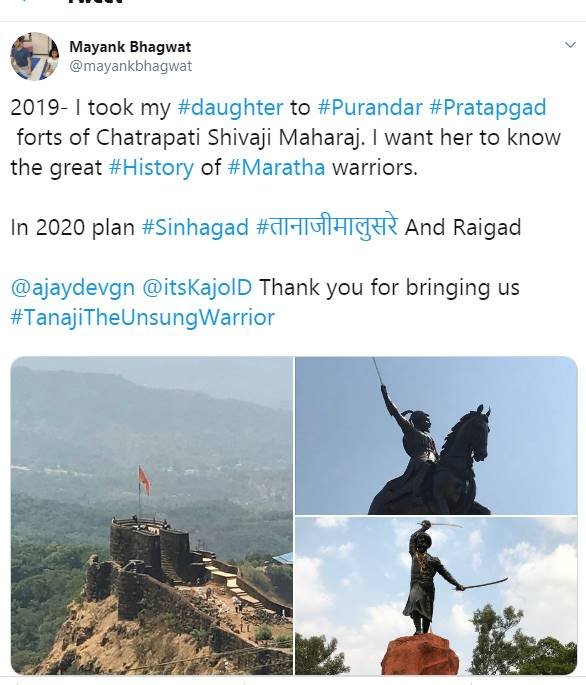Follow the #Purandar hashtag link
Screen dimensions: 586x685
point(370,108)
